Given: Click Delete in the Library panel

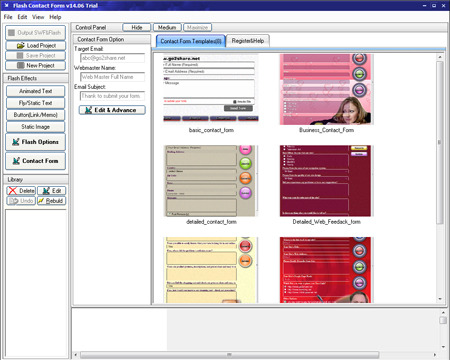Looking at the screenshot, I should (x=21, y=191).
